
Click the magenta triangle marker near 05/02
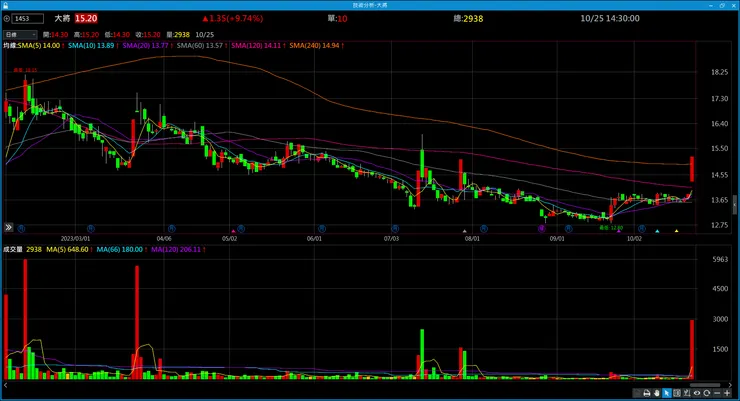[234, 231]
